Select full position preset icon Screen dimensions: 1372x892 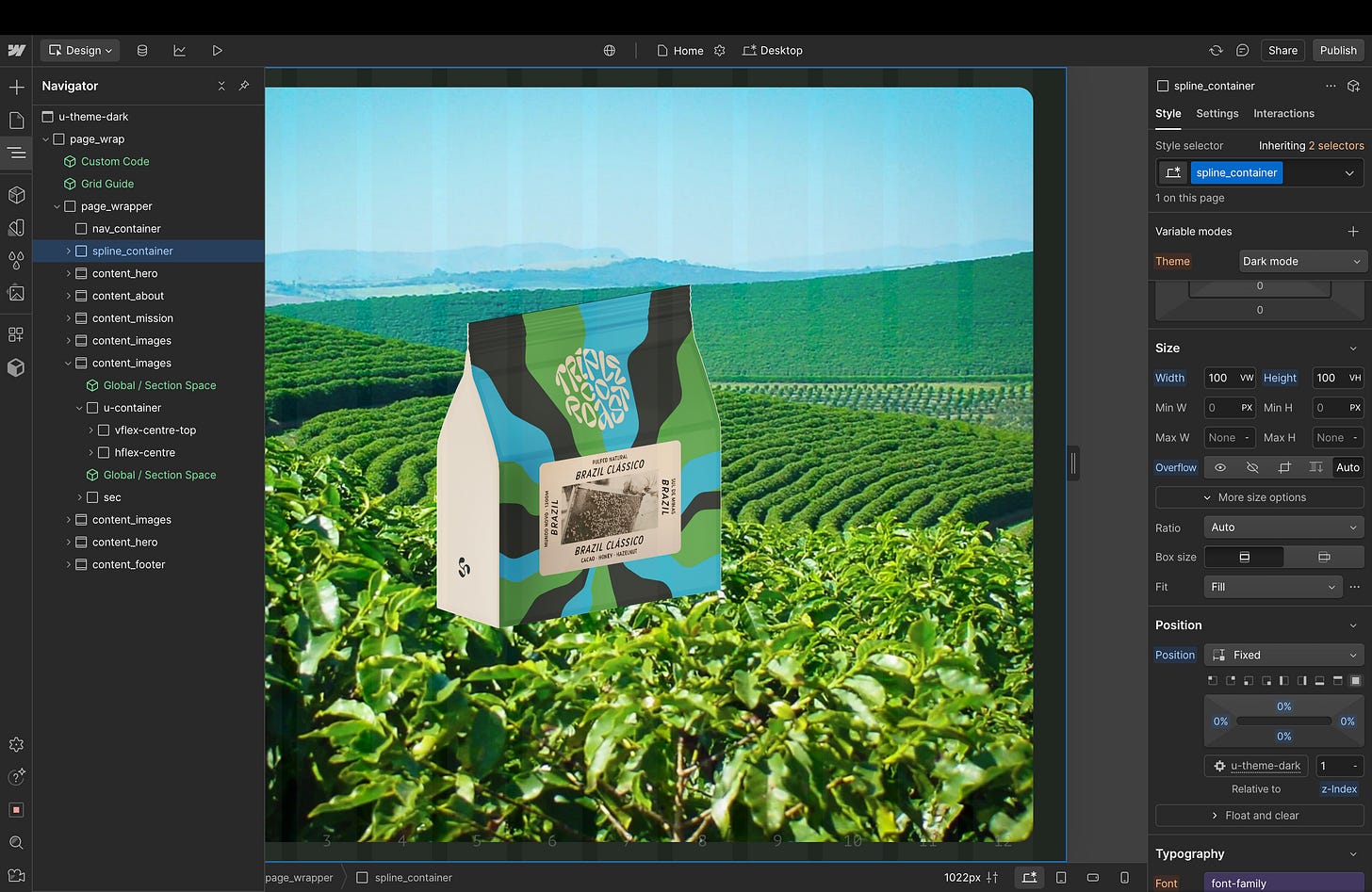pyautogui.click(x=1356, y=680)
